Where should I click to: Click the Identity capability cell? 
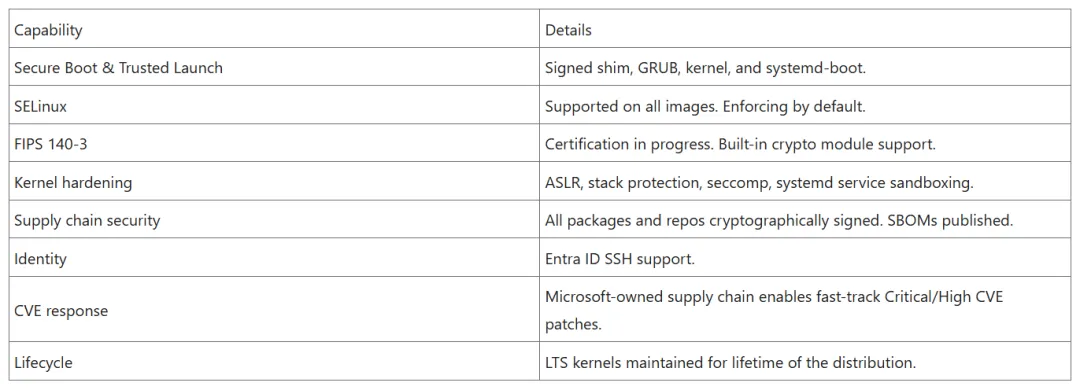tap(274, 258)
